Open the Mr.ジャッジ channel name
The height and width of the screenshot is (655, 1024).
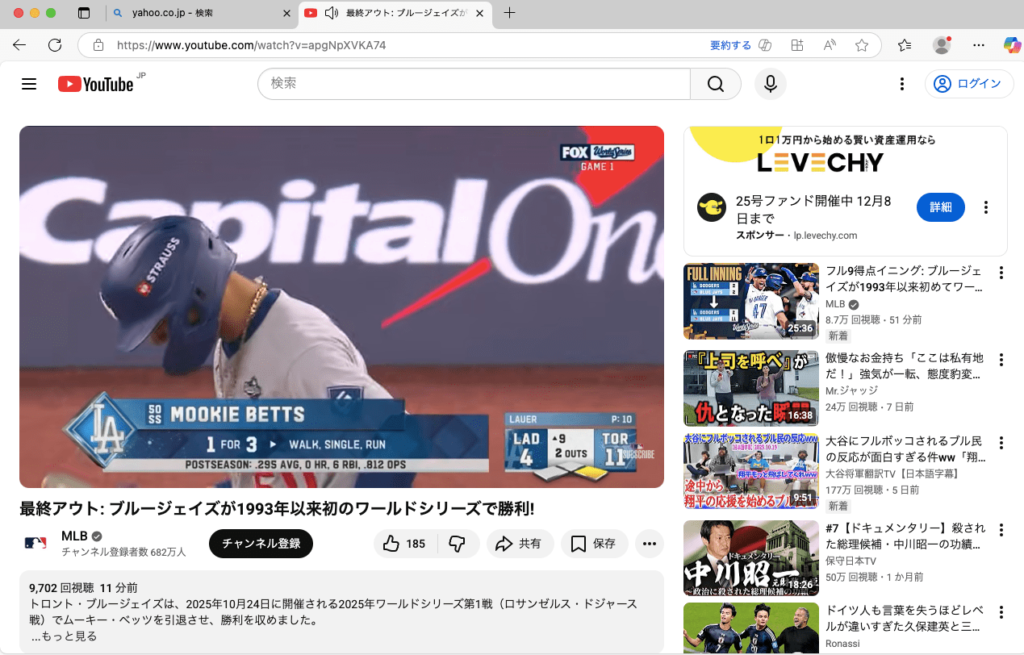(x=852, y=391)
